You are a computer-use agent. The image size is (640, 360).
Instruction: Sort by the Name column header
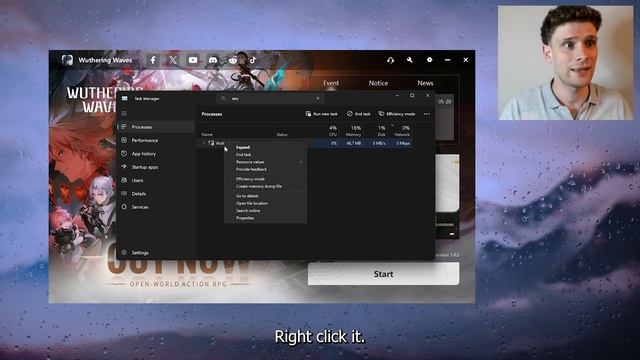click(x=207, y=134)
